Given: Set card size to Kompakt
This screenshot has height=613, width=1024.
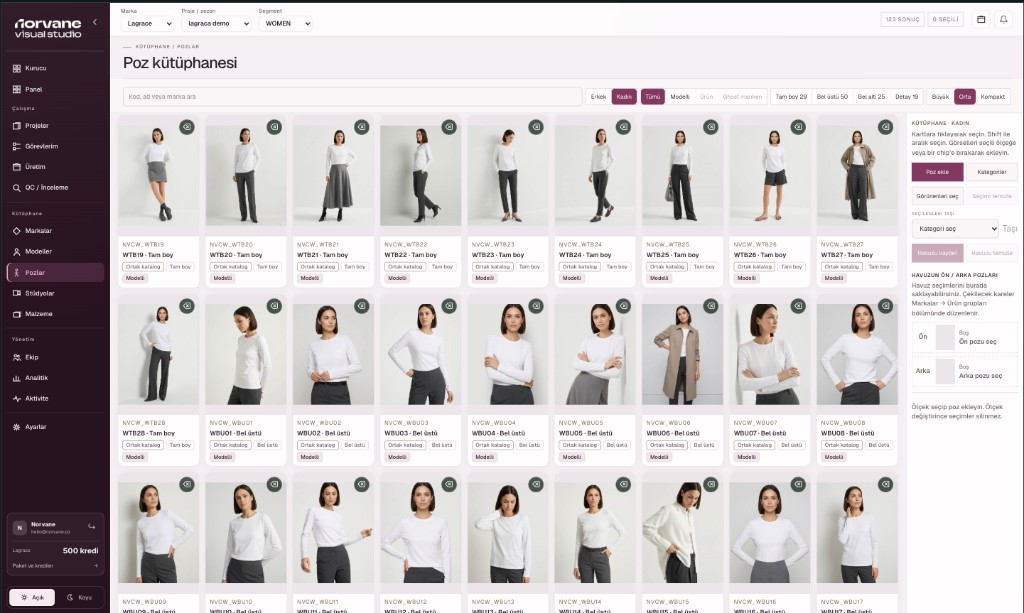Looking at the screenshot, I should pyautogui.click(x=993, y=97).
